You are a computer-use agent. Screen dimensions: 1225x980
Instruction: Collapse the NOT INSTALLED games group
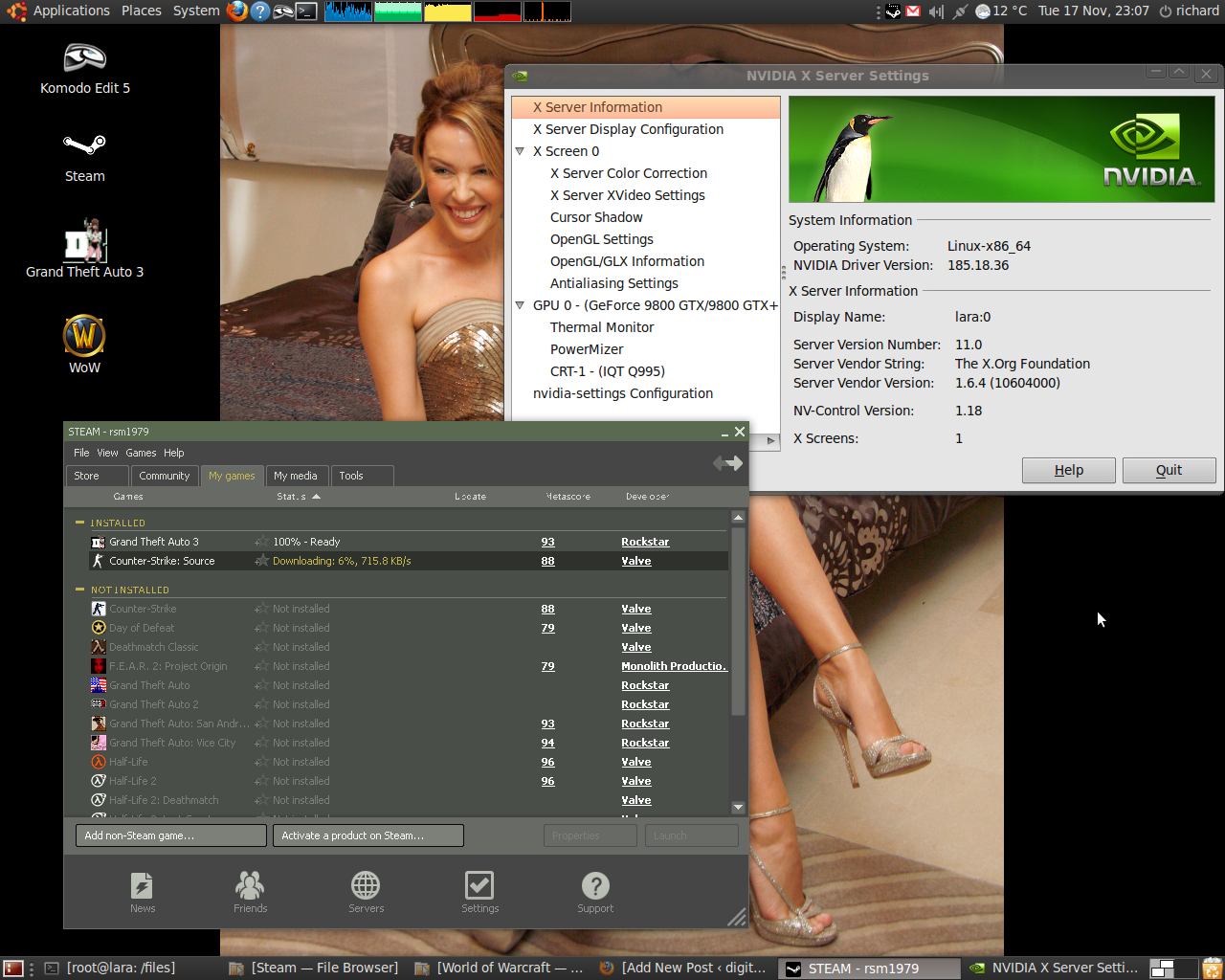pyautogui.click(x=79, y=590)
